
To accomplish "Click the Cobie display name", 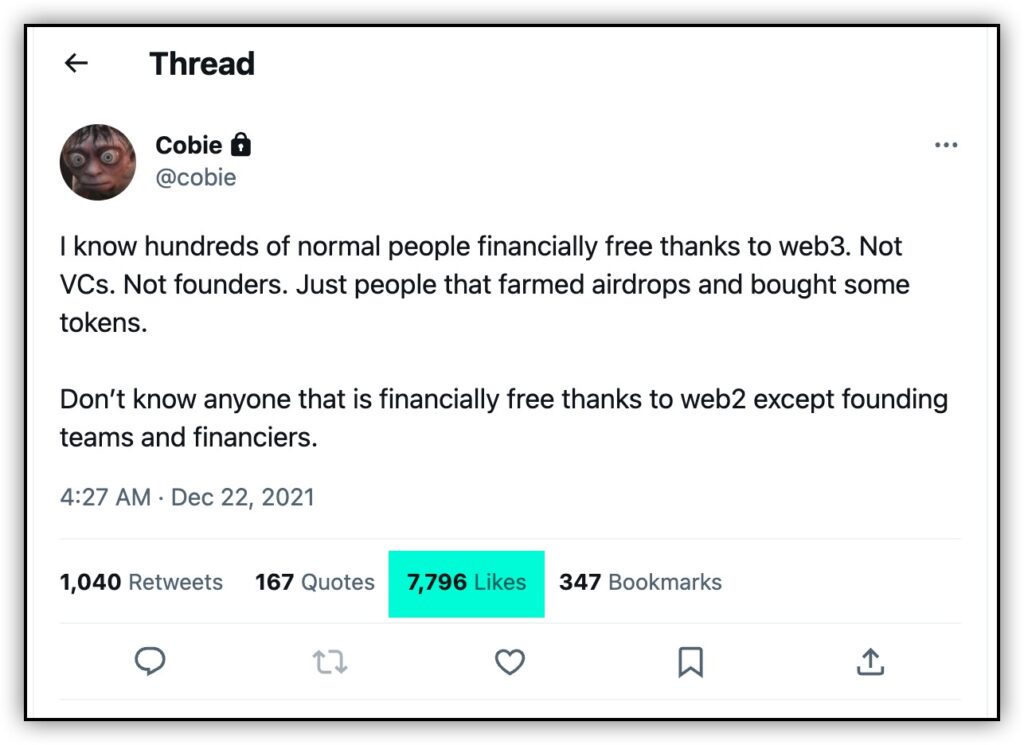I will click(189, 145).
